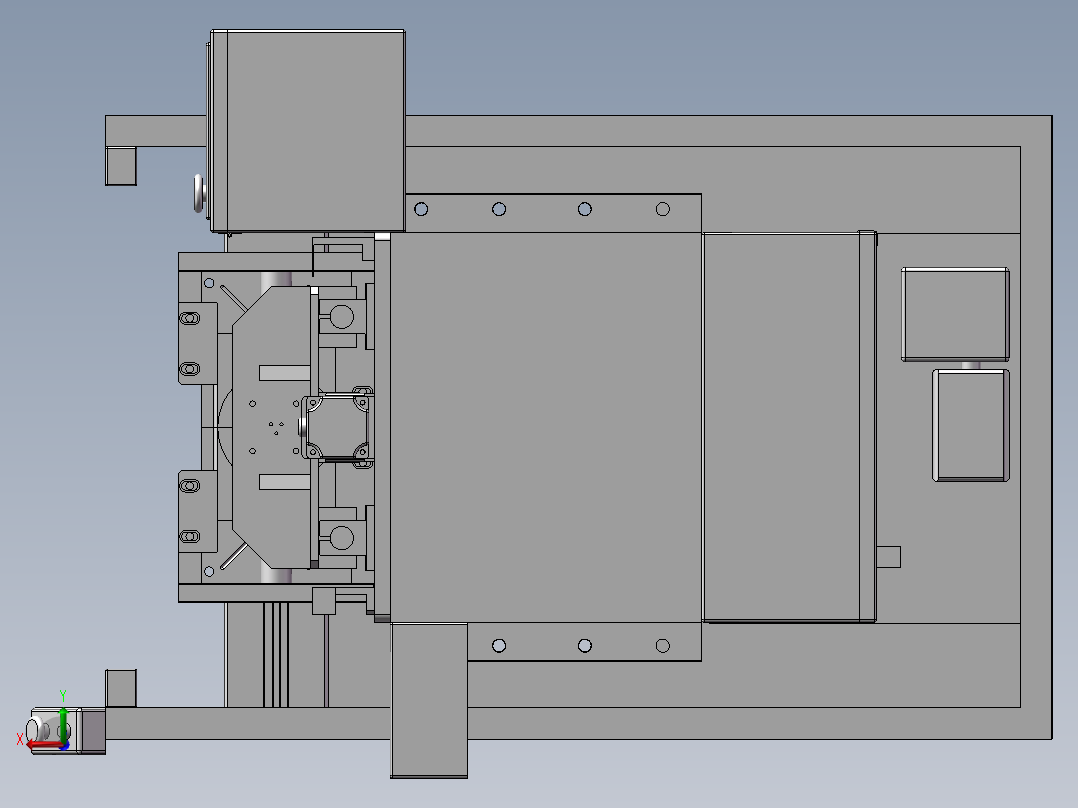The height and width of the screenshot is (808, 1078).
Task: Select the lower rounded block on the right side
Action: pos(971,426)
